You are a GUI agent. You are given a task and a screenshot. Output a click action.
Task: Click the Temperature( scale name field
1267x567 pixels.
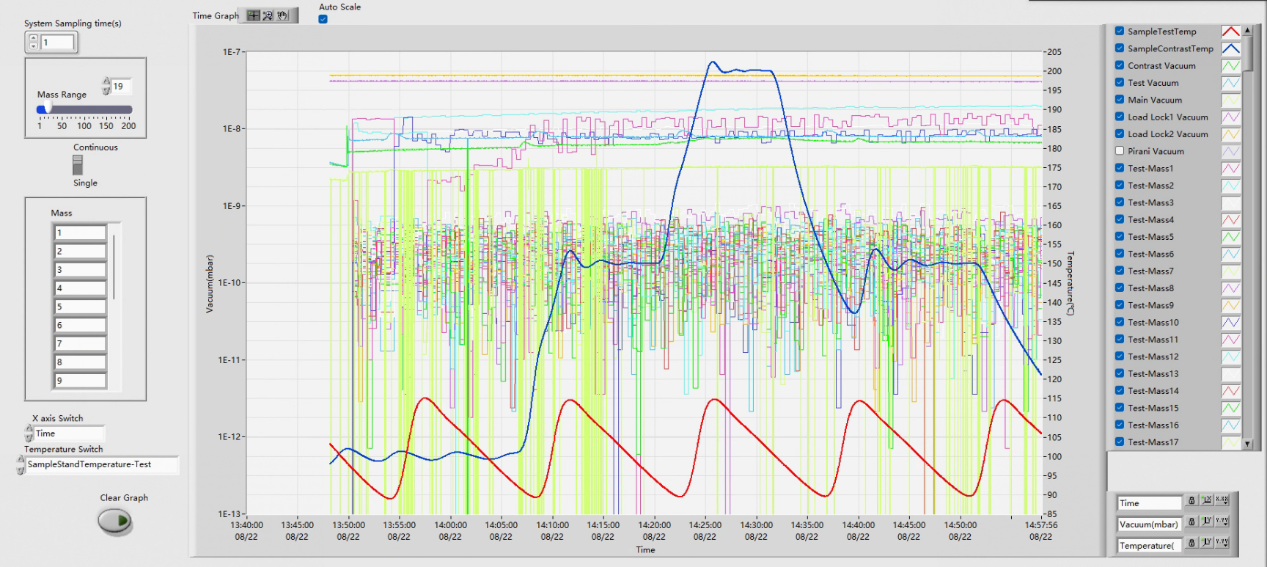pos(1149,546)
